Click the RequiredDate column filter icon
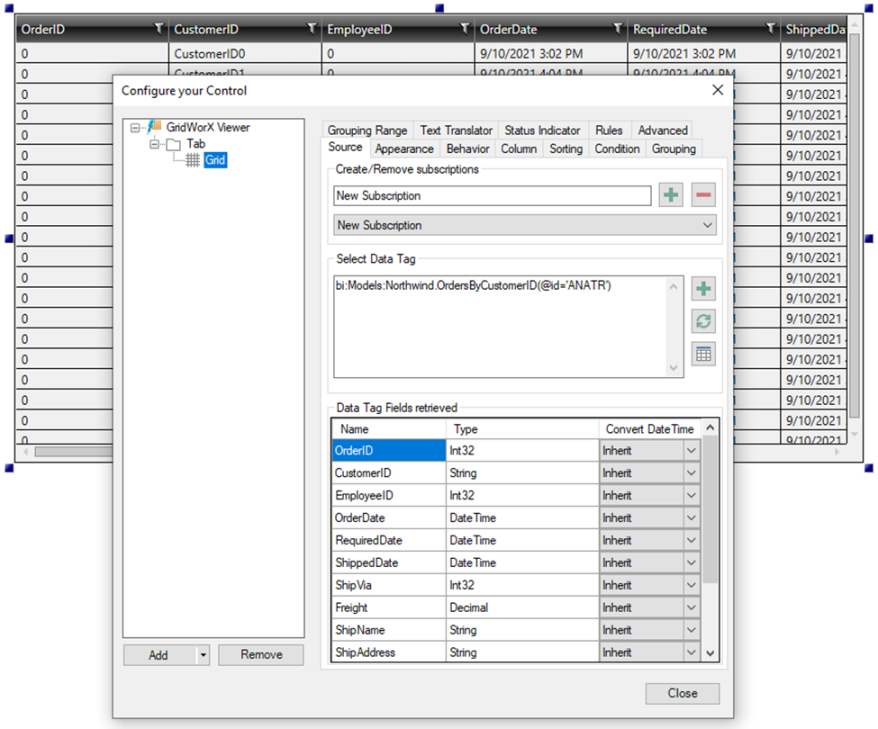 [770, 29]
